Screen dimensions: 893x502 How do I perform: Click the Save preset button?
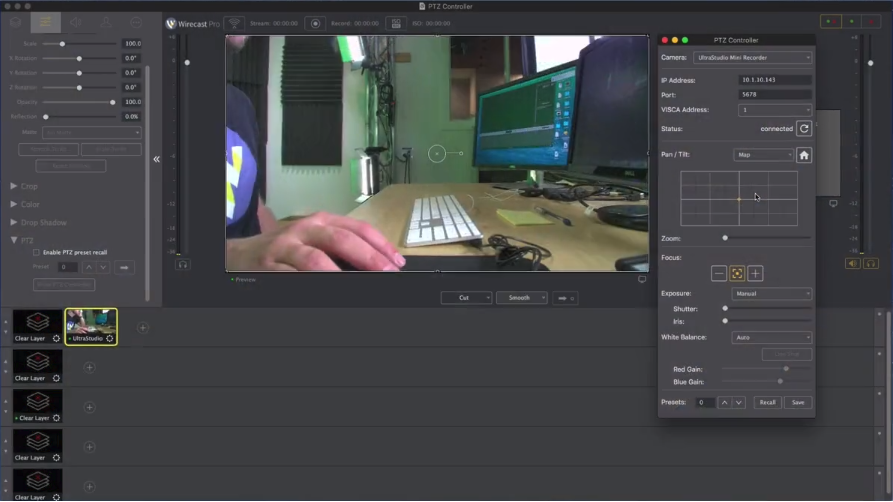pyautogui.click(x=798, y=402)
